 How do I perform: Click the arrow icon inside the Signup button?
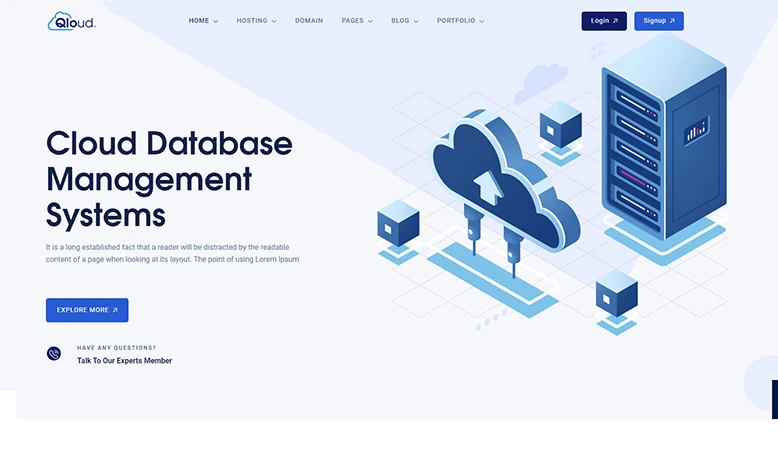[x=672, y=21]
